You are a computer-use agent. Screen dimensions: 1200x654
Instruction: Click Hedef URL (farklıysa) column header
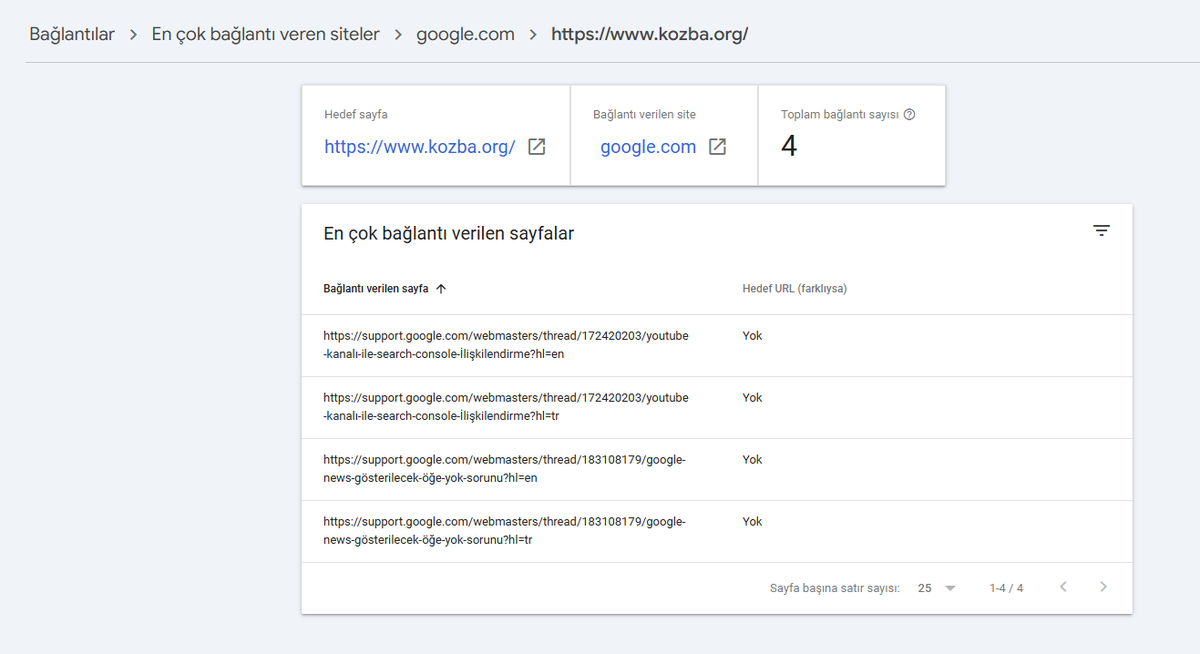[795, 288]
